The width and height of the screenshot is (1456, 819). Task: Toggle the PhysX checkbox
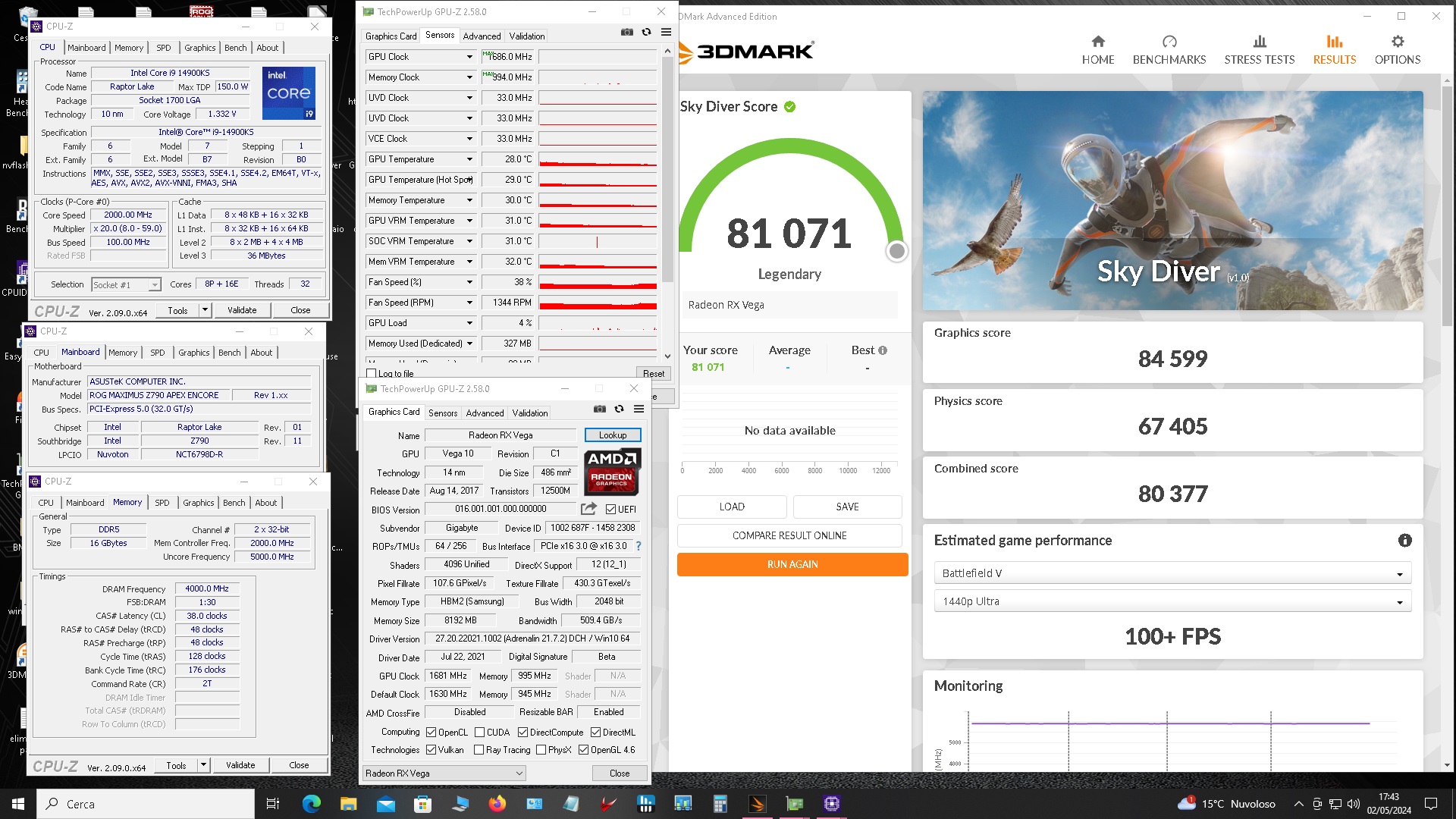(x=541, y=750)
